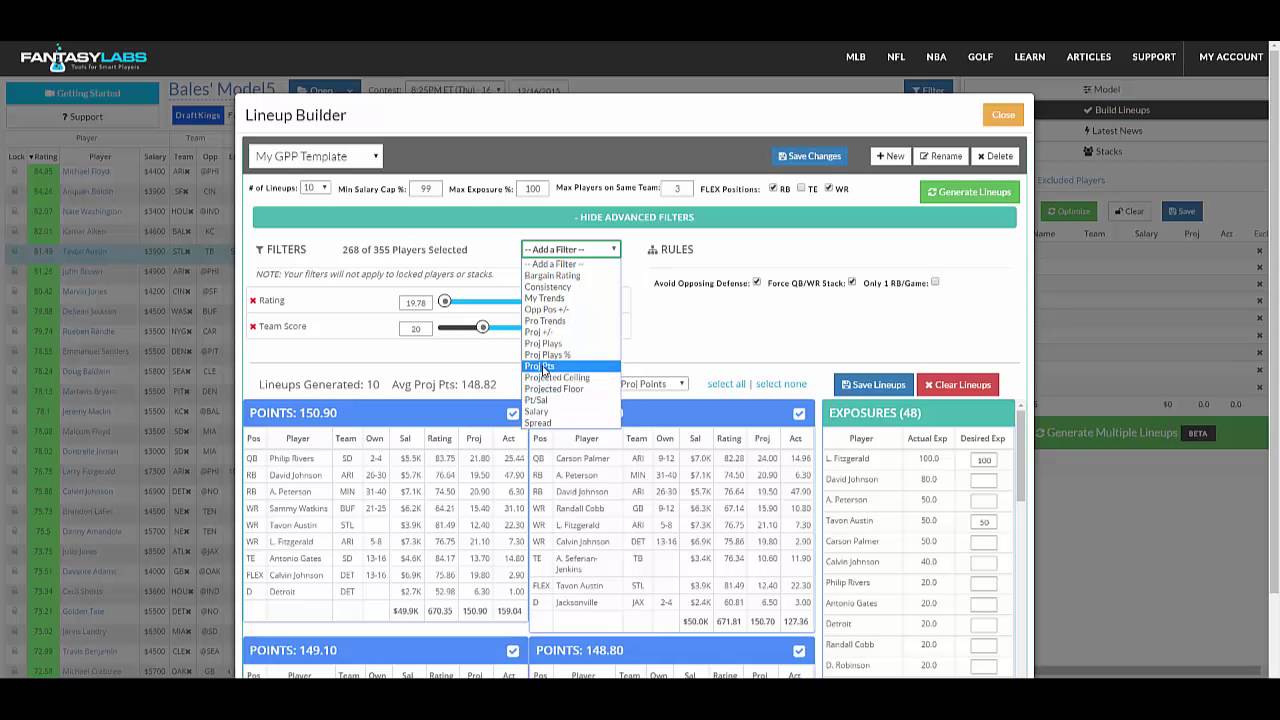
Task: Click the Team Score slider handle
Action: [482, 327]
